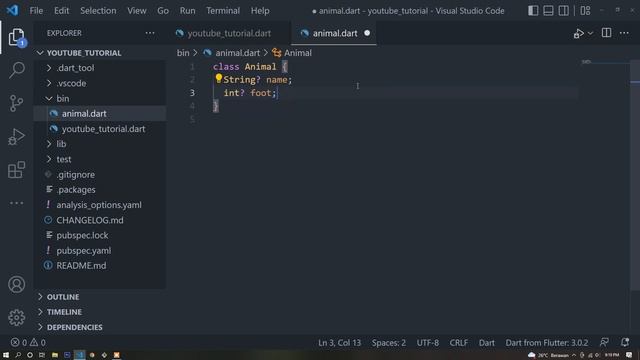
Task: Click Ln 3, Col 13 in status bar
Action: 340,342
